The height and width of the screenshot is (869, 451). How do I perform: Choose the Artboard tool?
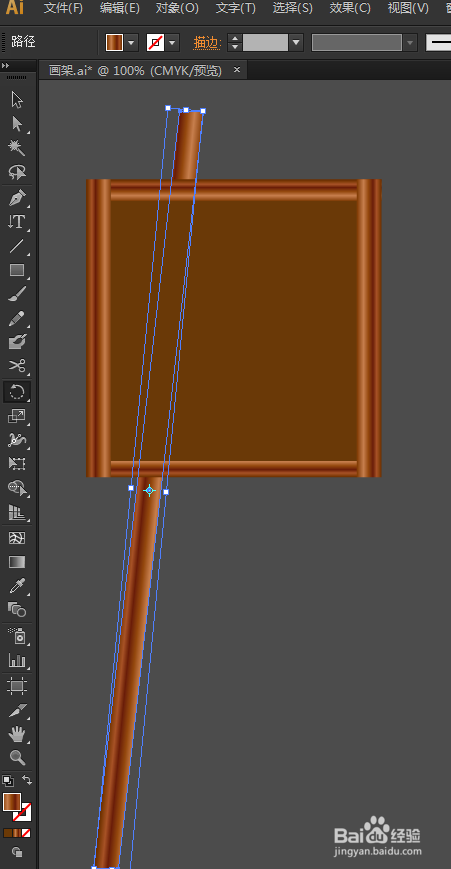pyautogui.click(x=17, y=686)
